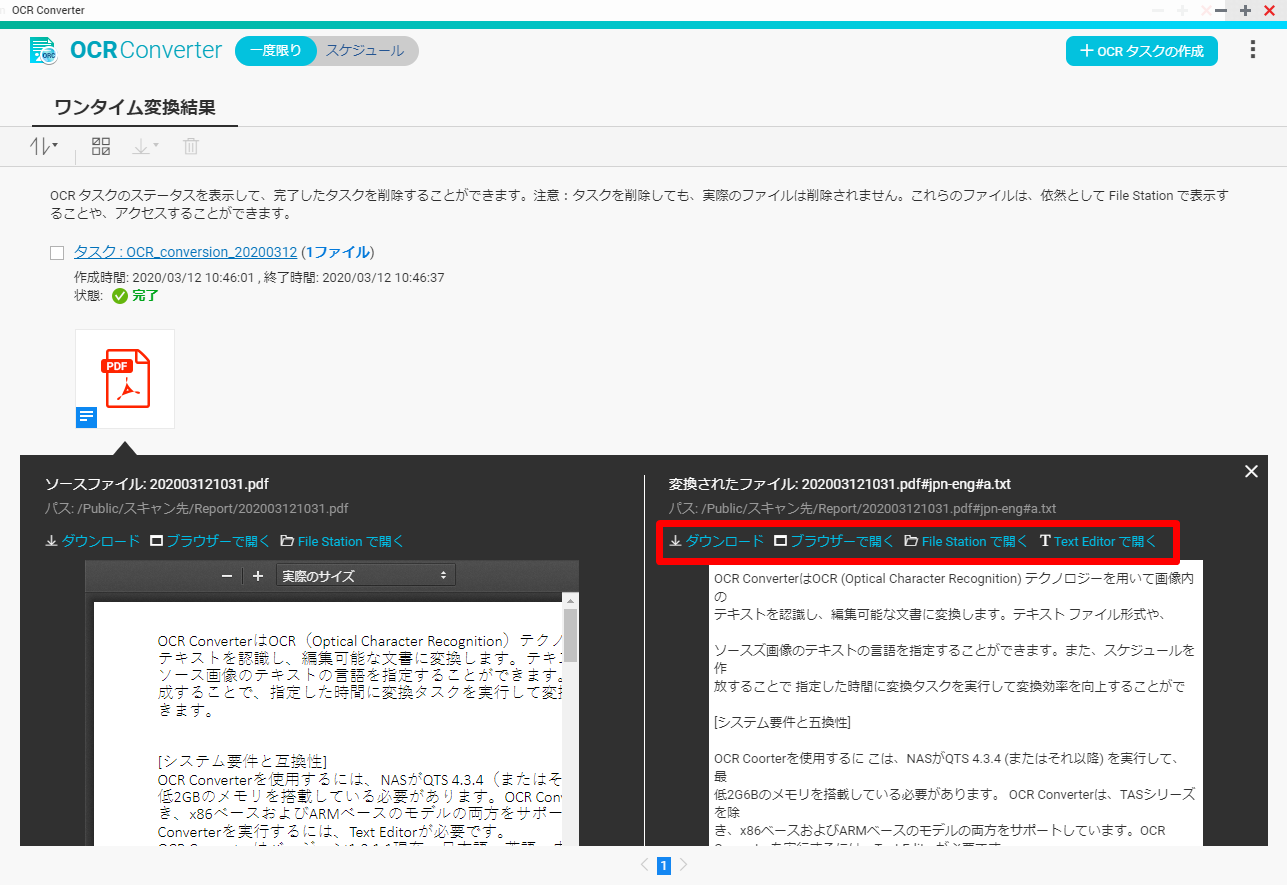Click the source file path text
Image resolution: width=1287 pixels, height=885 pixels.
(197, 508)
